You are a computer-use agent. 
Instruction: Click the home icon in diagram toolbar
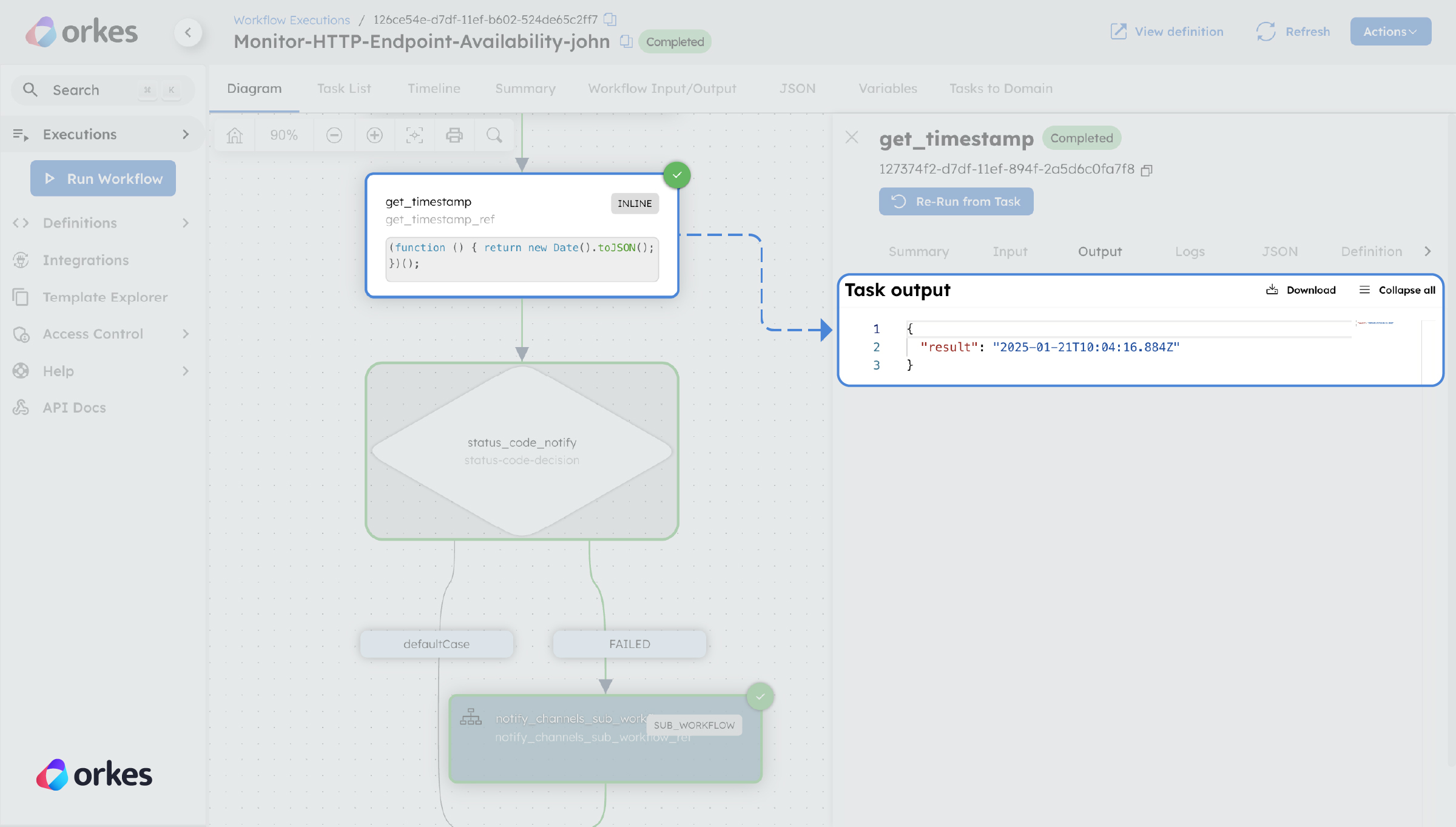coord(235,135)
